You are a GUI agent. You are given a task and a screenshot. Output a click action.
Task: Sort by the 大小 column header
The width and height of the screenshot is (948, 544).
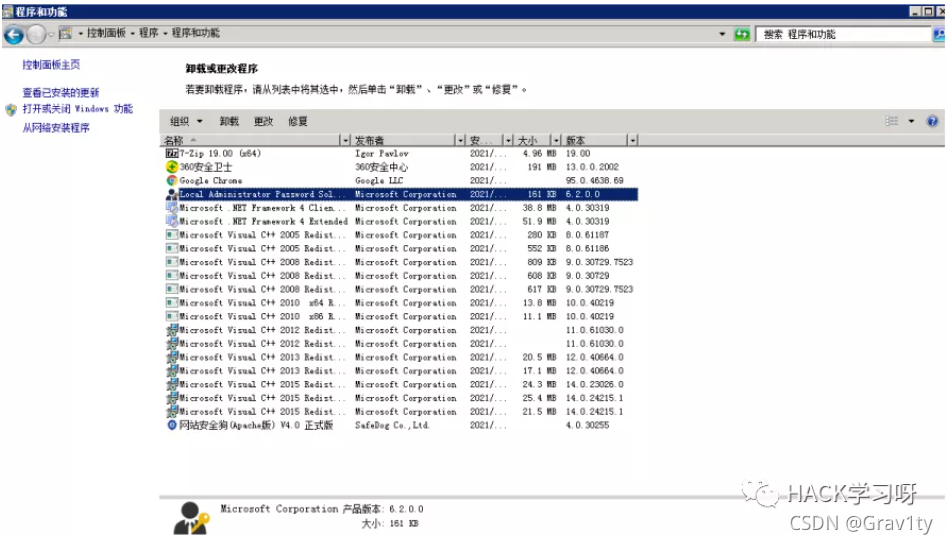pos(532,140)
